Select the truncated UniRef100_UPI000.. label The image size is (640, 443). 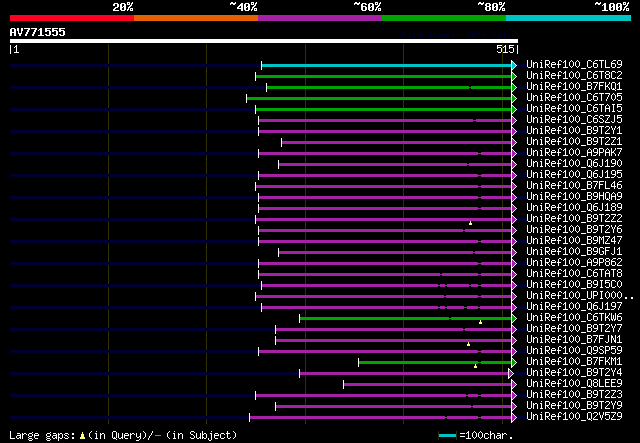(x=580, y=296)
